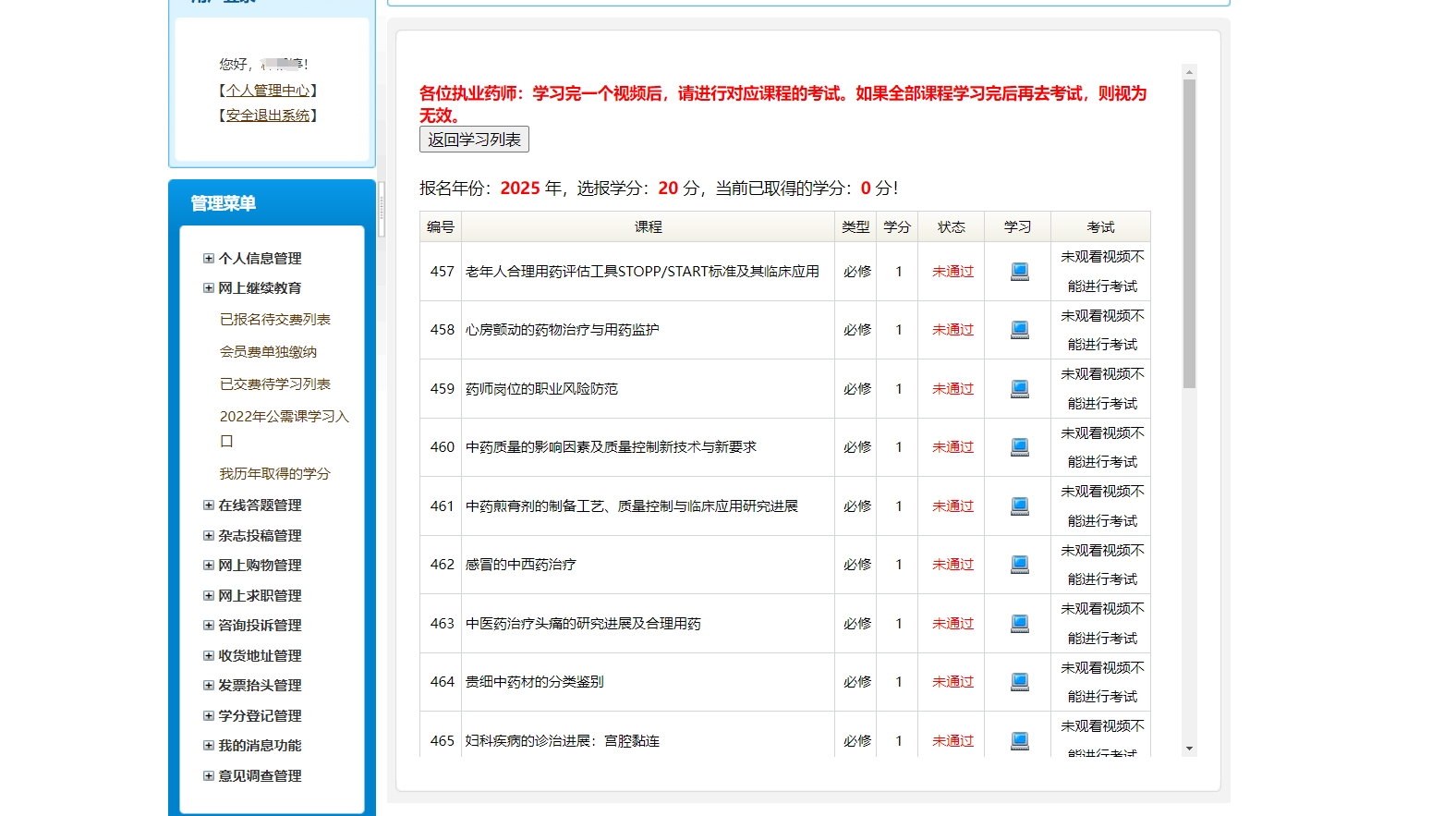1456x816 pixels.
Task: Click study icon for course 463
Action: (x=1019, y=624)
